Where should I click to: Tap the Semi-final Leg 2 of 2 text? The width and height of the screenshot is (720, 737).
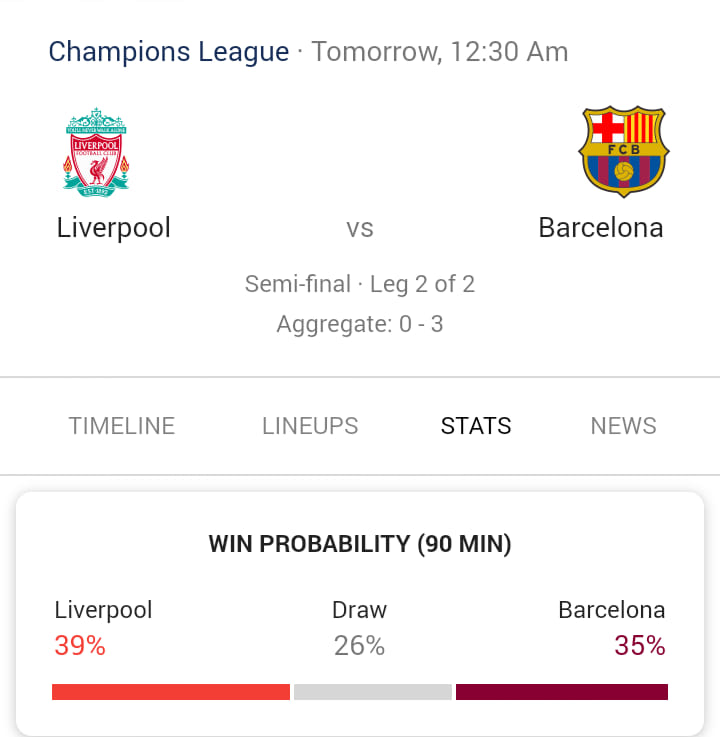360,284
